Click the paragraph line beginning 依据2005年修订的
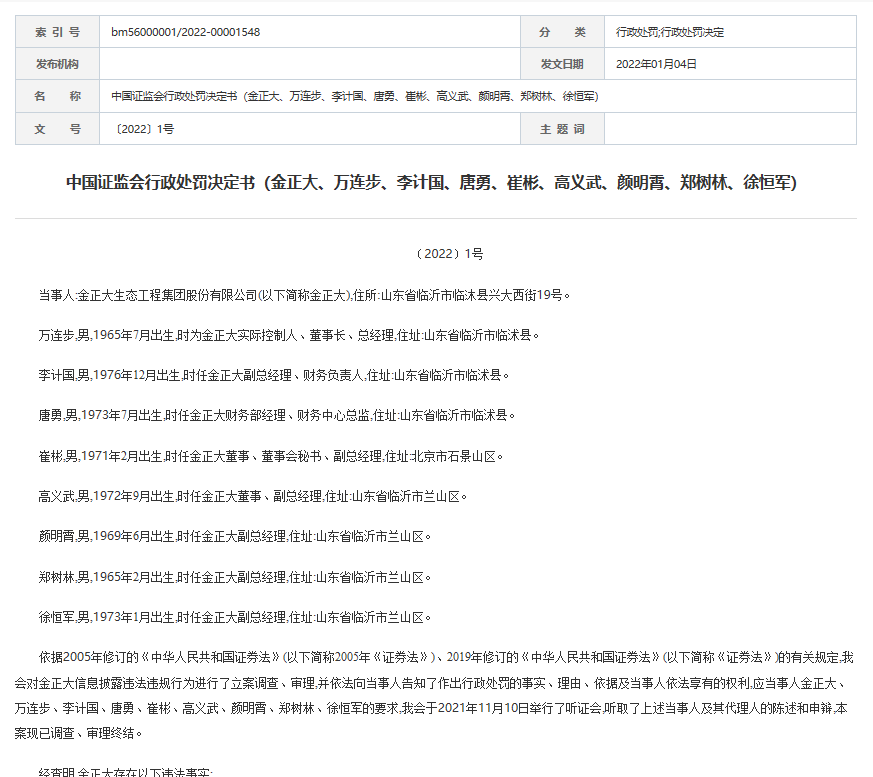Viewport: 873px width, 777px height. [446, 657]
